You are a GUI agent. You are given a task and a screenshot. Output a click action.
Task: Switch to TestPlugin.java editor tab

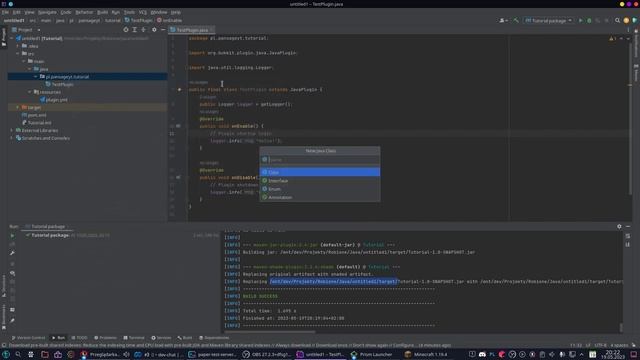pyautogui.click(x=192, y=30)
